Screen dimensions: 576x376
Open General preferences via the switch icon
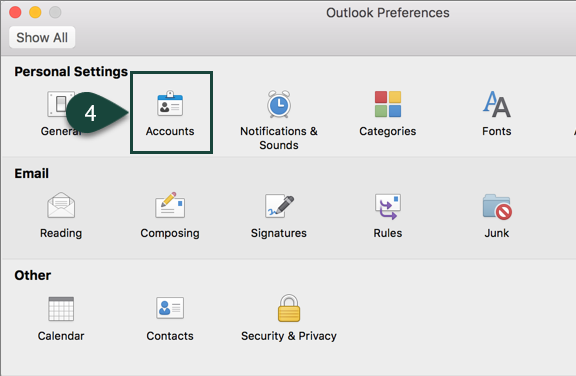coord(59,104)
